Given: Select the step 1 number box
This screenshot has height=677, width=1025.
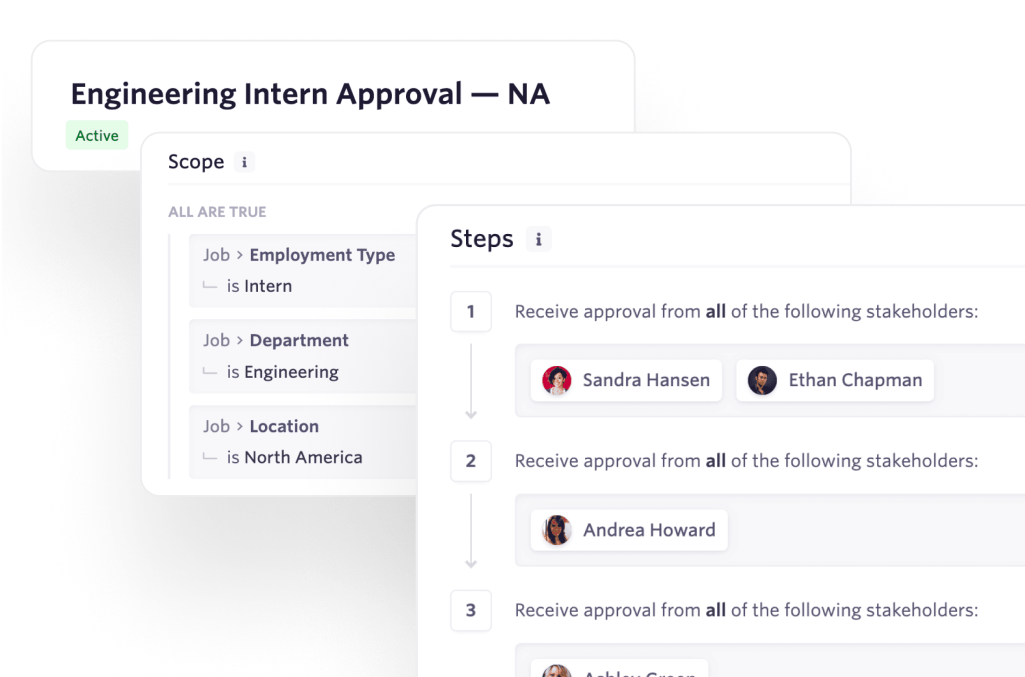Looking at the screenshot, I should point(471,311).
